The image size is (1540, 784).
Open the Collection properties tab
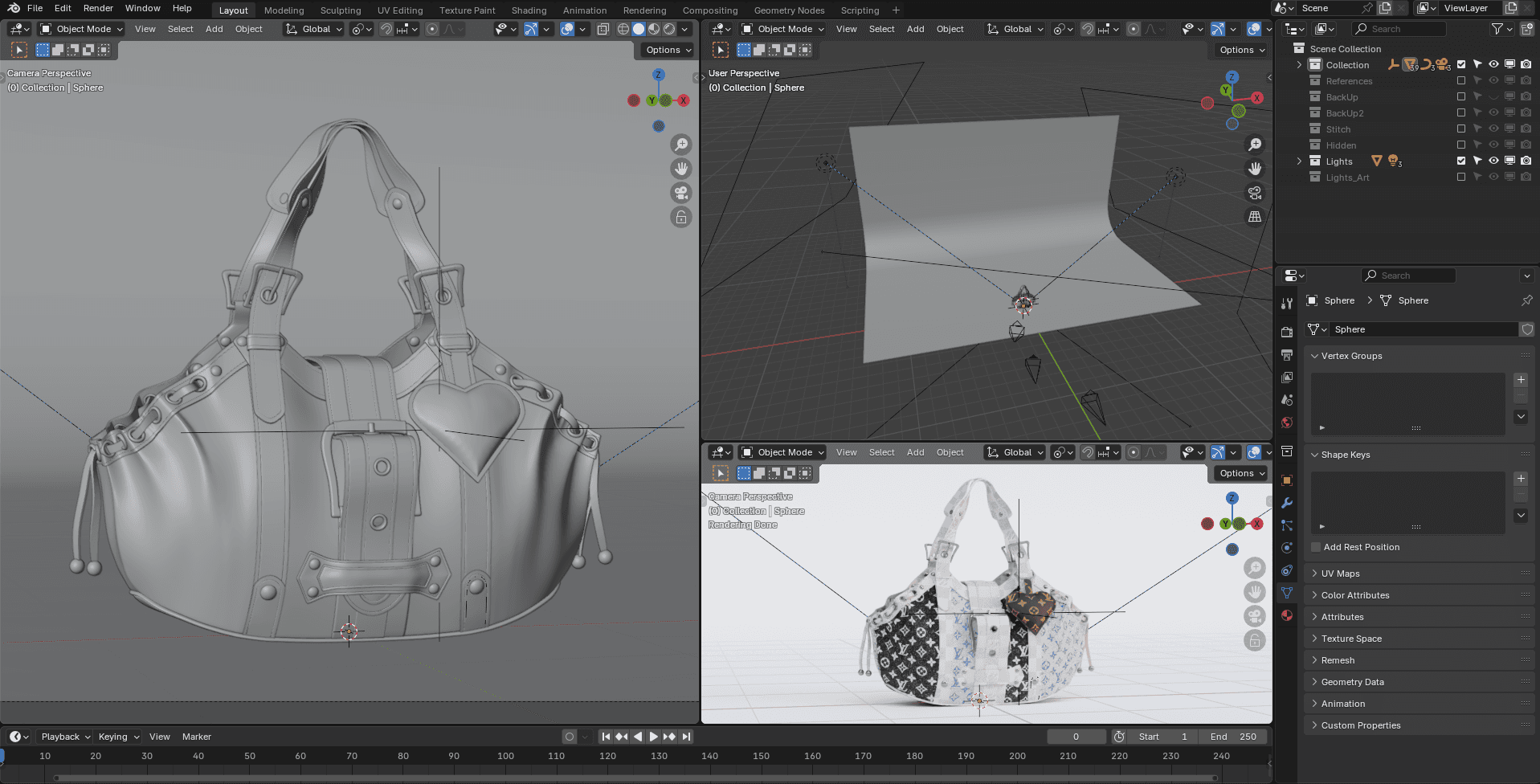1287,451
